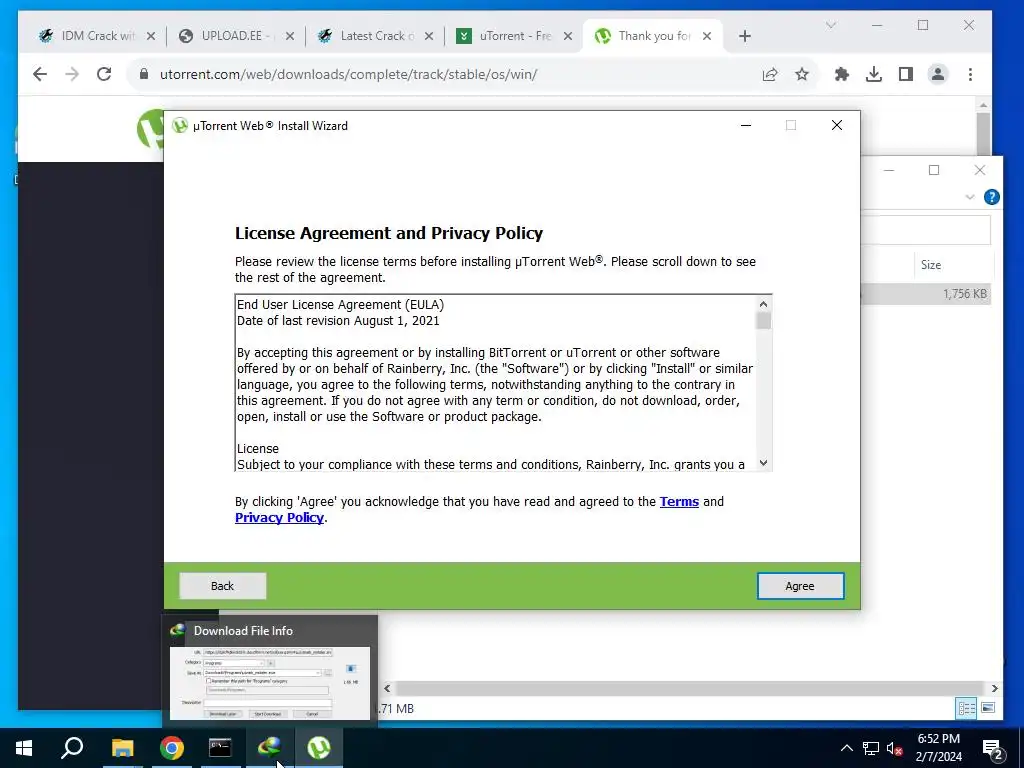Reload the utorrent.com page

coord(104,74)
